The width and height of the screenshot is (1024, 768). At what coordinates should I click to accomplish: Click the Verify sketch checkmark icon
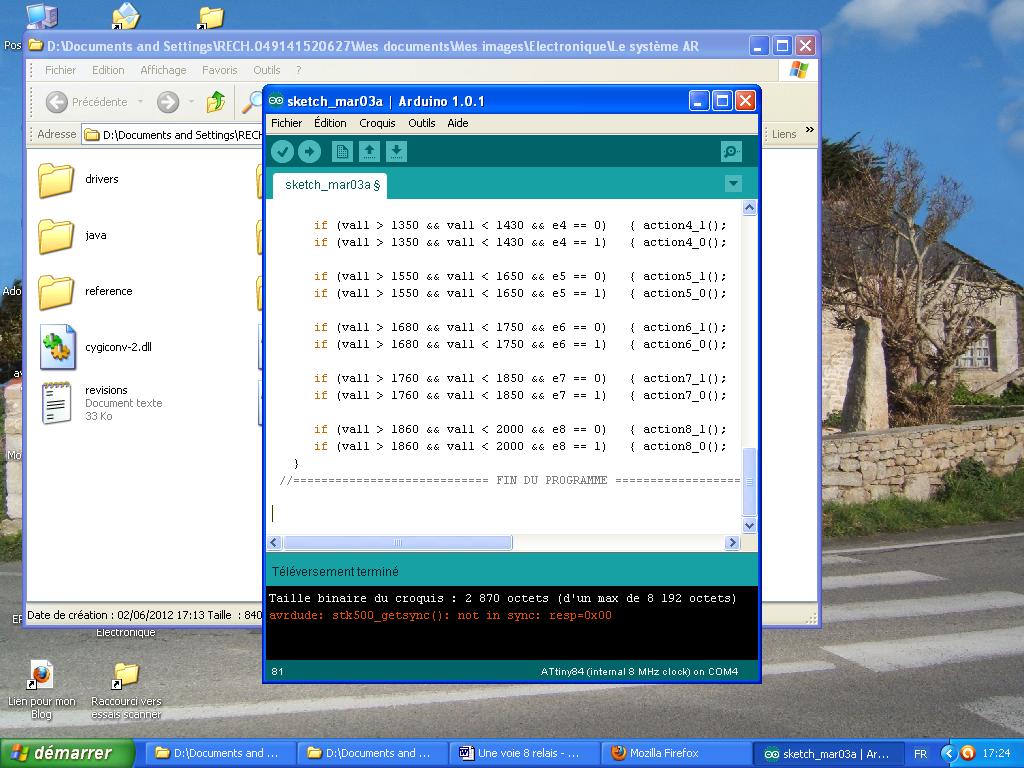coord(283,151)
